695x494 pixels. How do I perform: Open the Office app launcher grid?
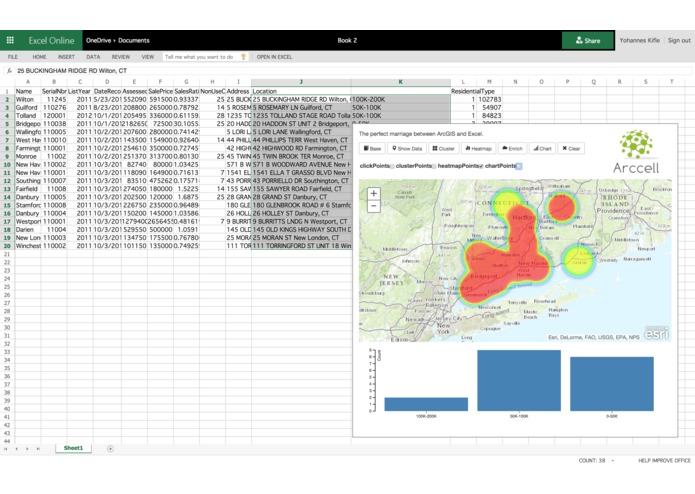click(10, 40)
